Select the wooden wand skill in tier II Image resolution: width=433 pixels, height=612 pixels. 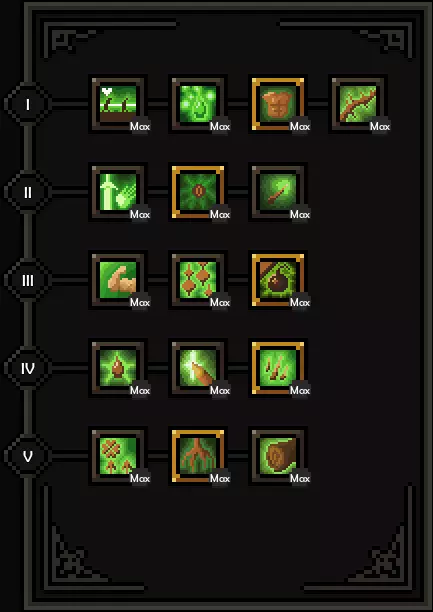pos(278,192)
